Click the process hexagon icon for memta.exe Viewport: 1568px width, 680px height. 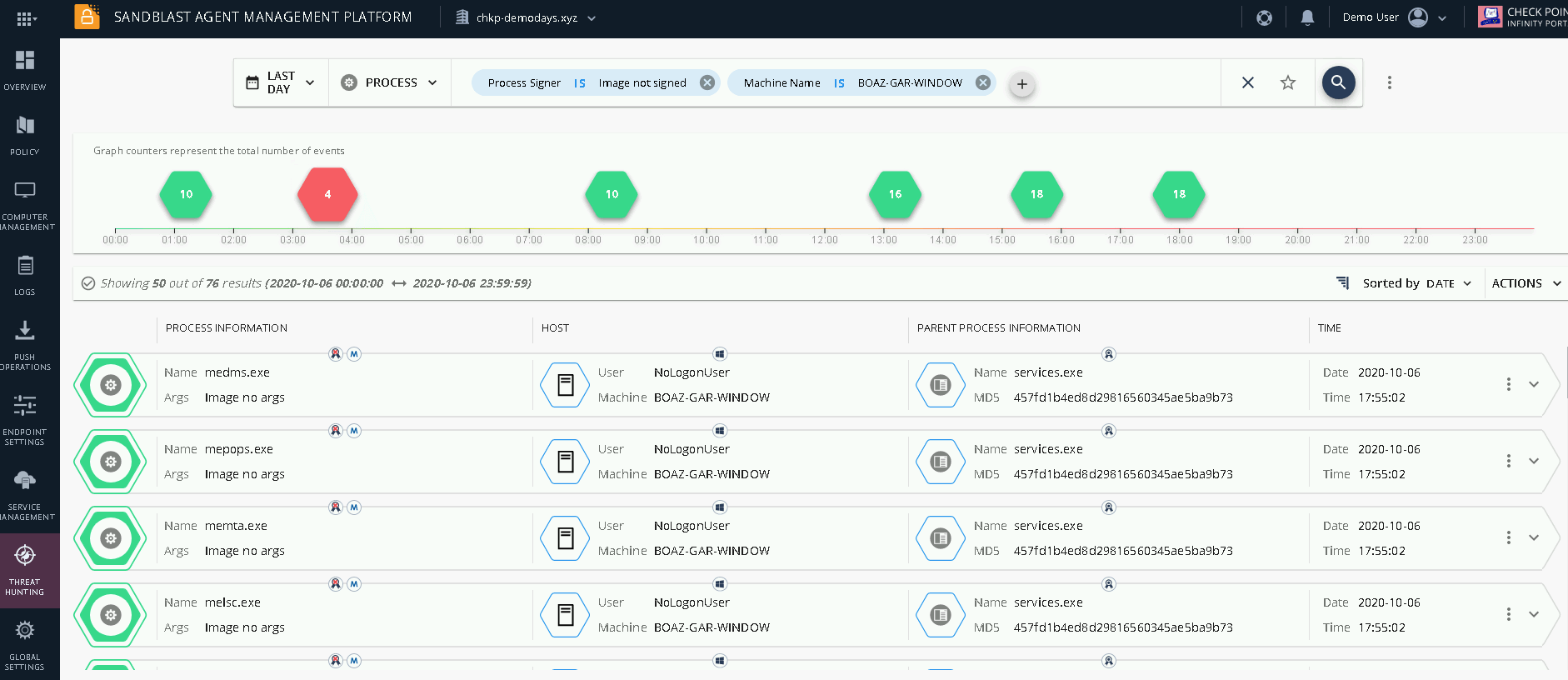click(x=111, y=538)
